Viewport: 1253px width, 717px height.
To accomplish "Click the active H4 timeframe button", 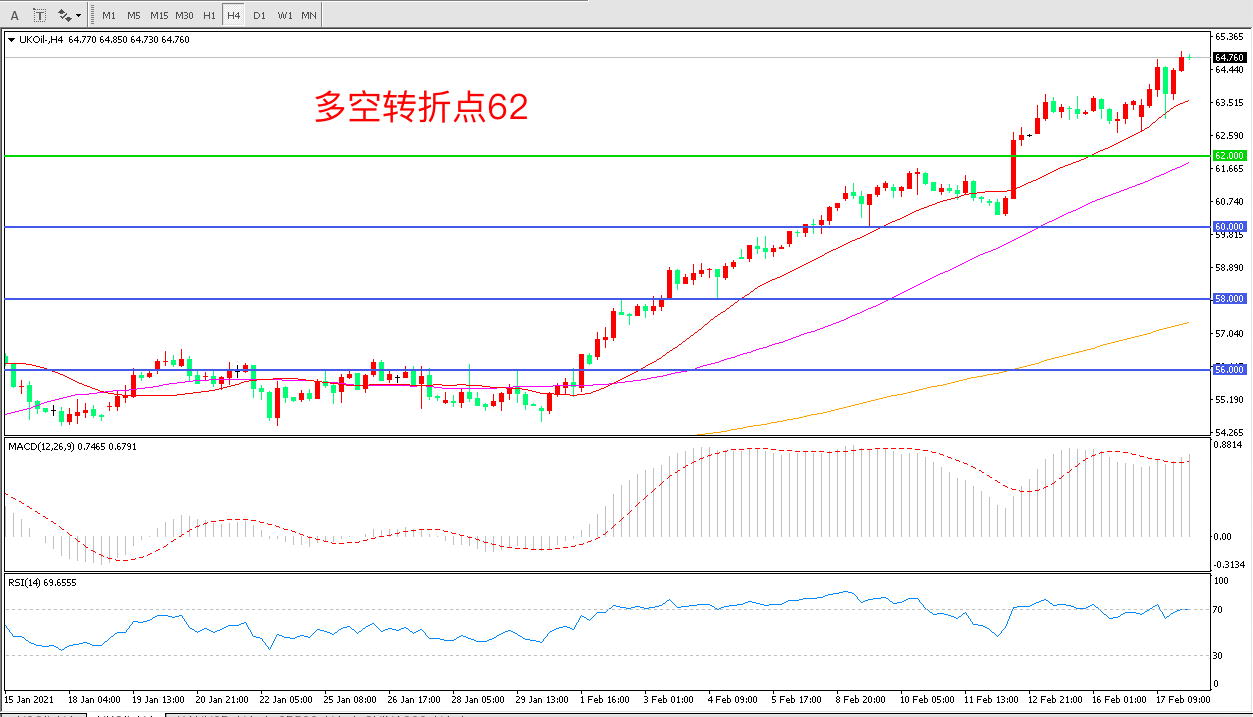I will (233, 15).
